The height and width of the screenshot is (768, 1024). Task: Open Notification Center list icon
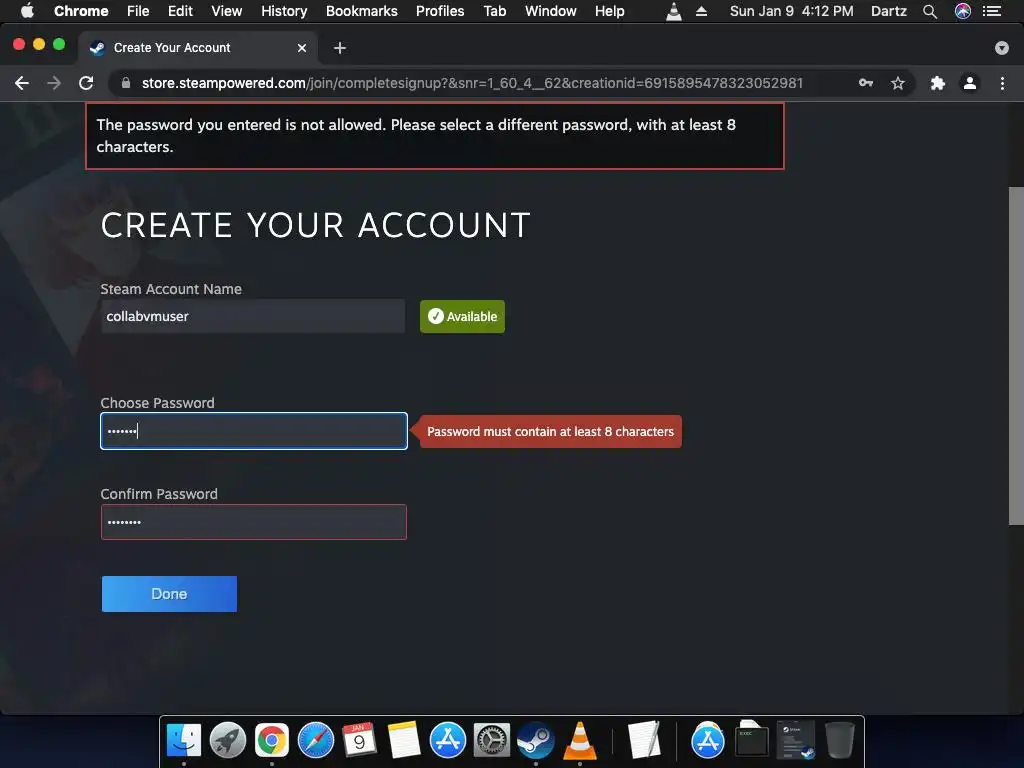(992, 11)
